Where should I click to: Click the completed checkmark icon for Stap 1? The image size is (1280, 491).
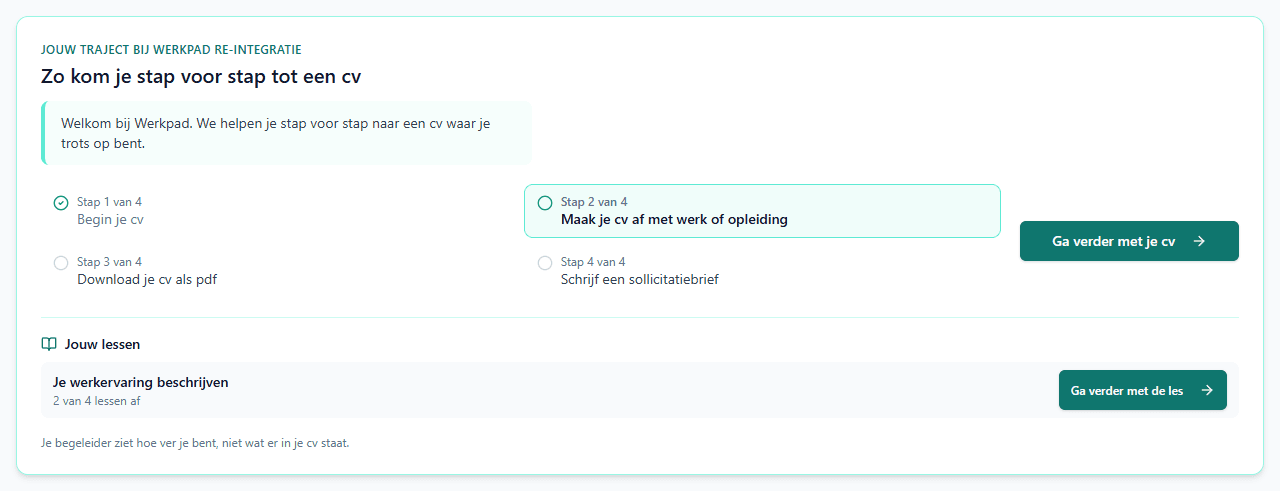pos(61,203)
